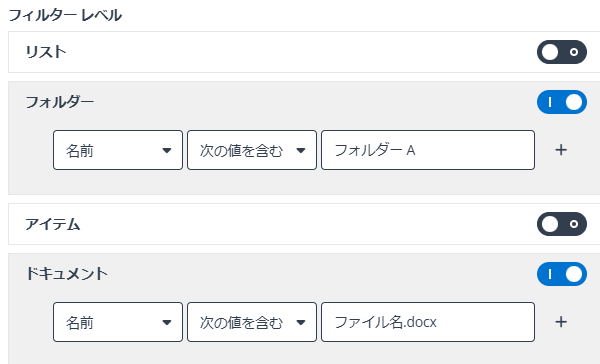
Task: Add another filter rule to ドキュメント section
Action: tap(561, 322)
